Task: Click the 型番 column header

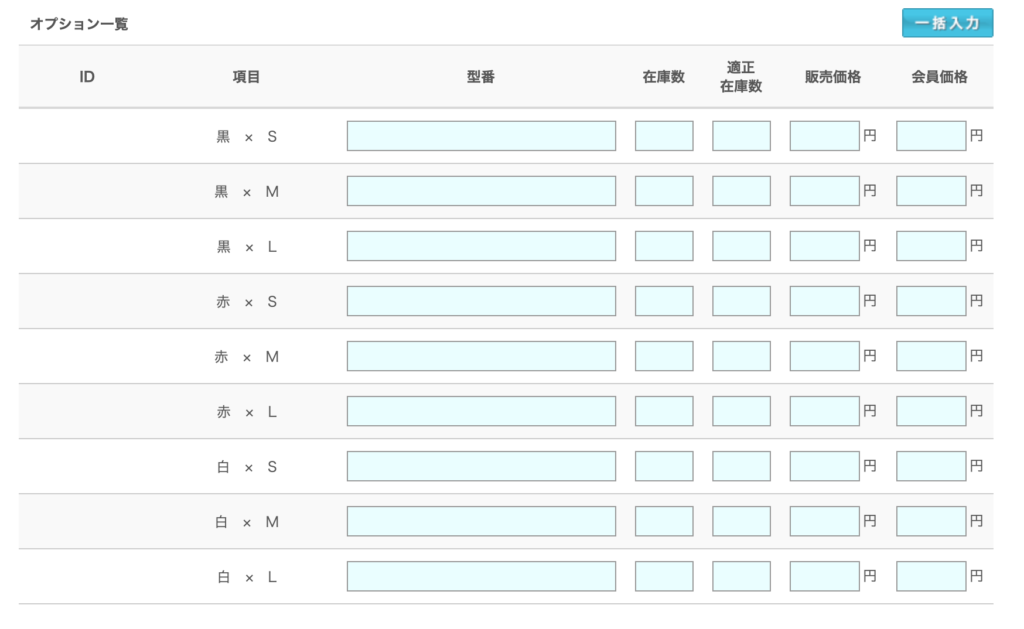Action: point(481,76)
